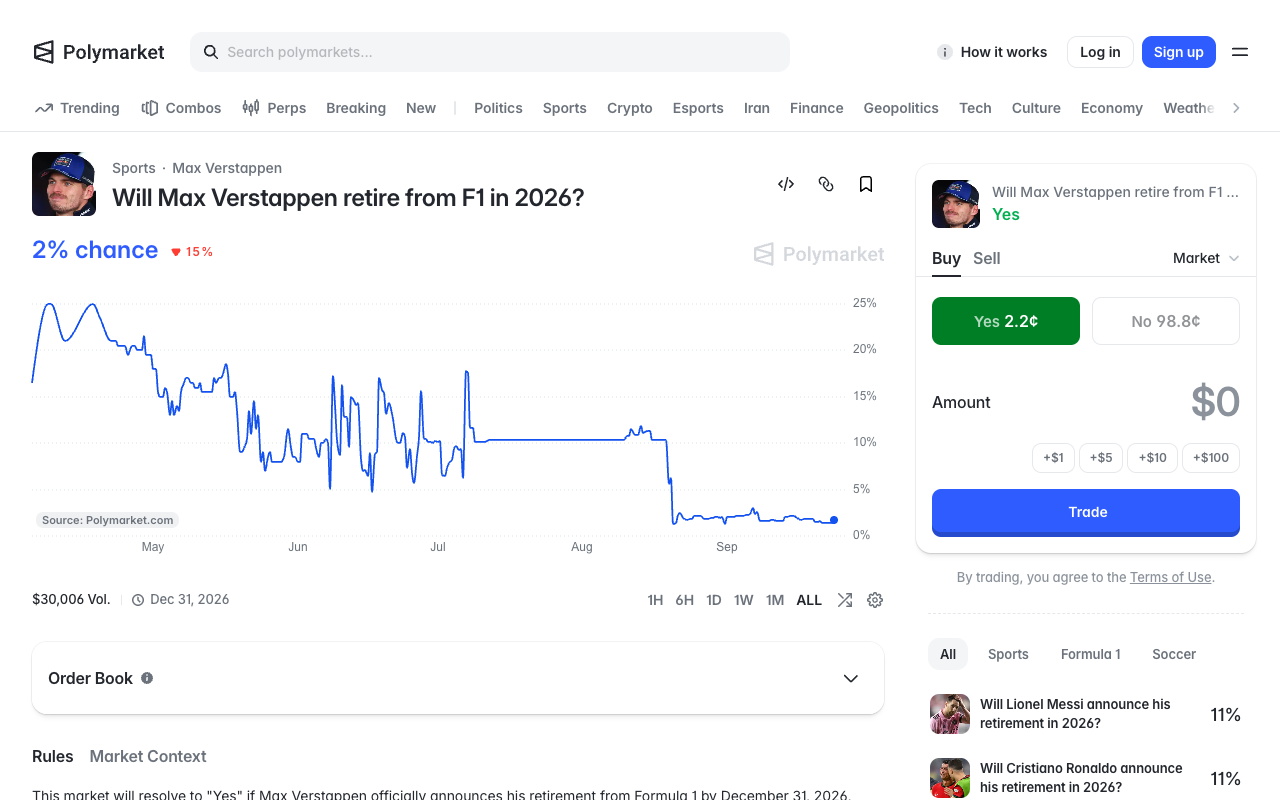Click the Log in button
The image size is (1280, 800).
(x=1100, y=52)
